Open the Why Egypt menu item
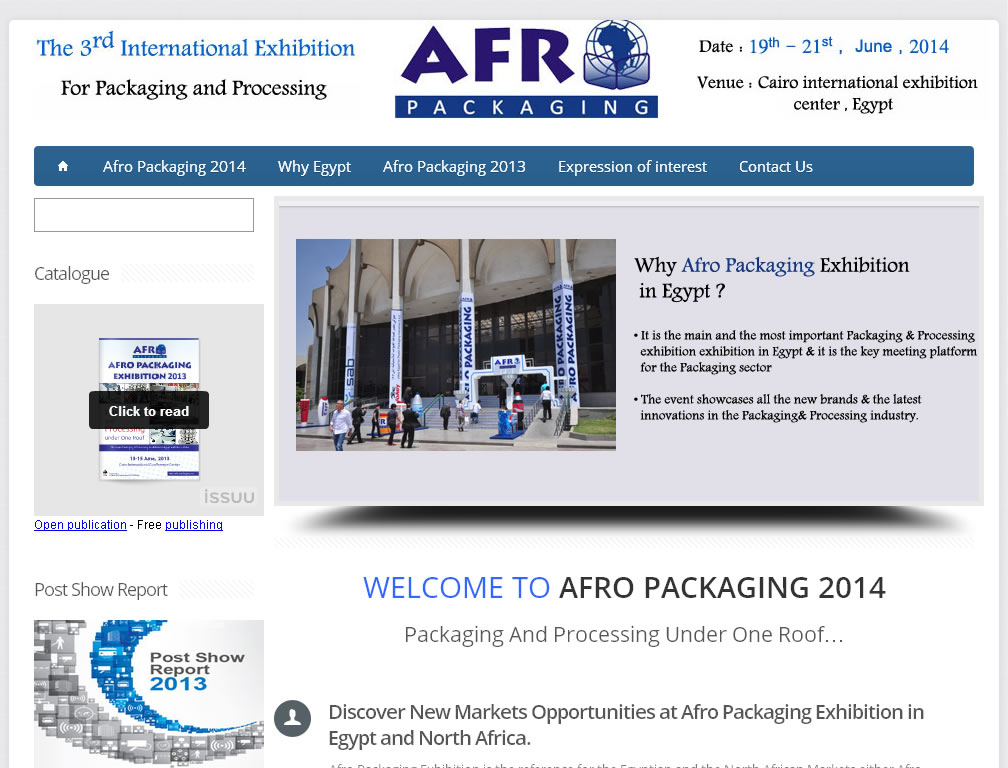 pos(314,166)
